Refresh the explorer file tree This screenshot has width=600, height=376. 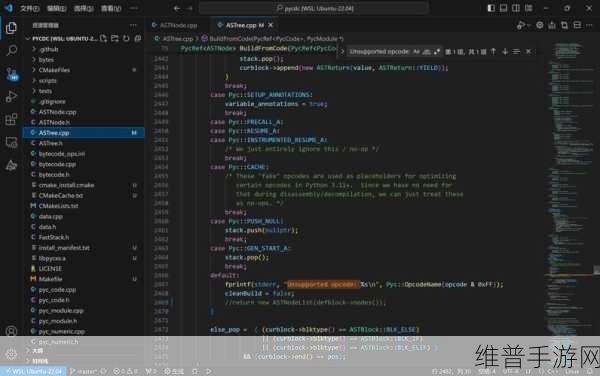click(x=126, y=39)
